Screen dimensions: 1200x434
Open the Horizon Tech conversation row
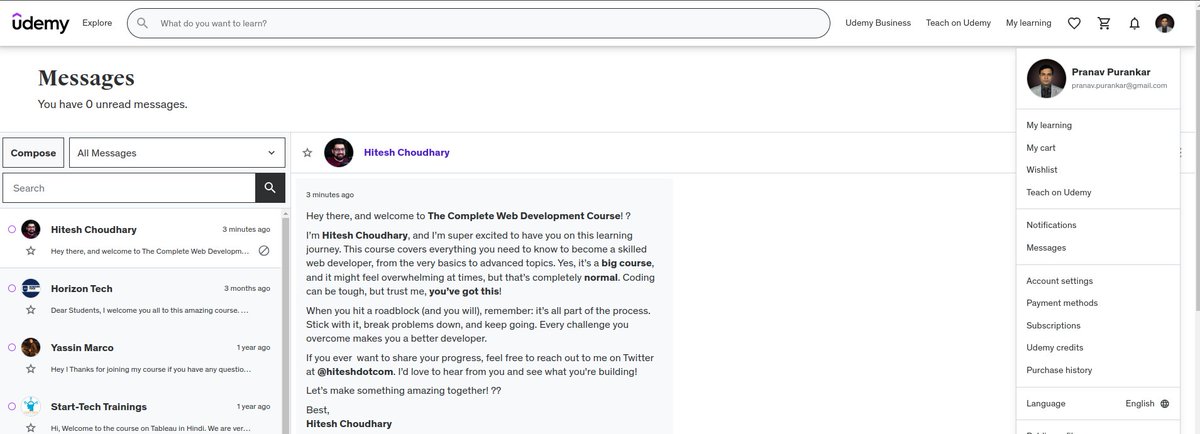[x=141, y=298]
